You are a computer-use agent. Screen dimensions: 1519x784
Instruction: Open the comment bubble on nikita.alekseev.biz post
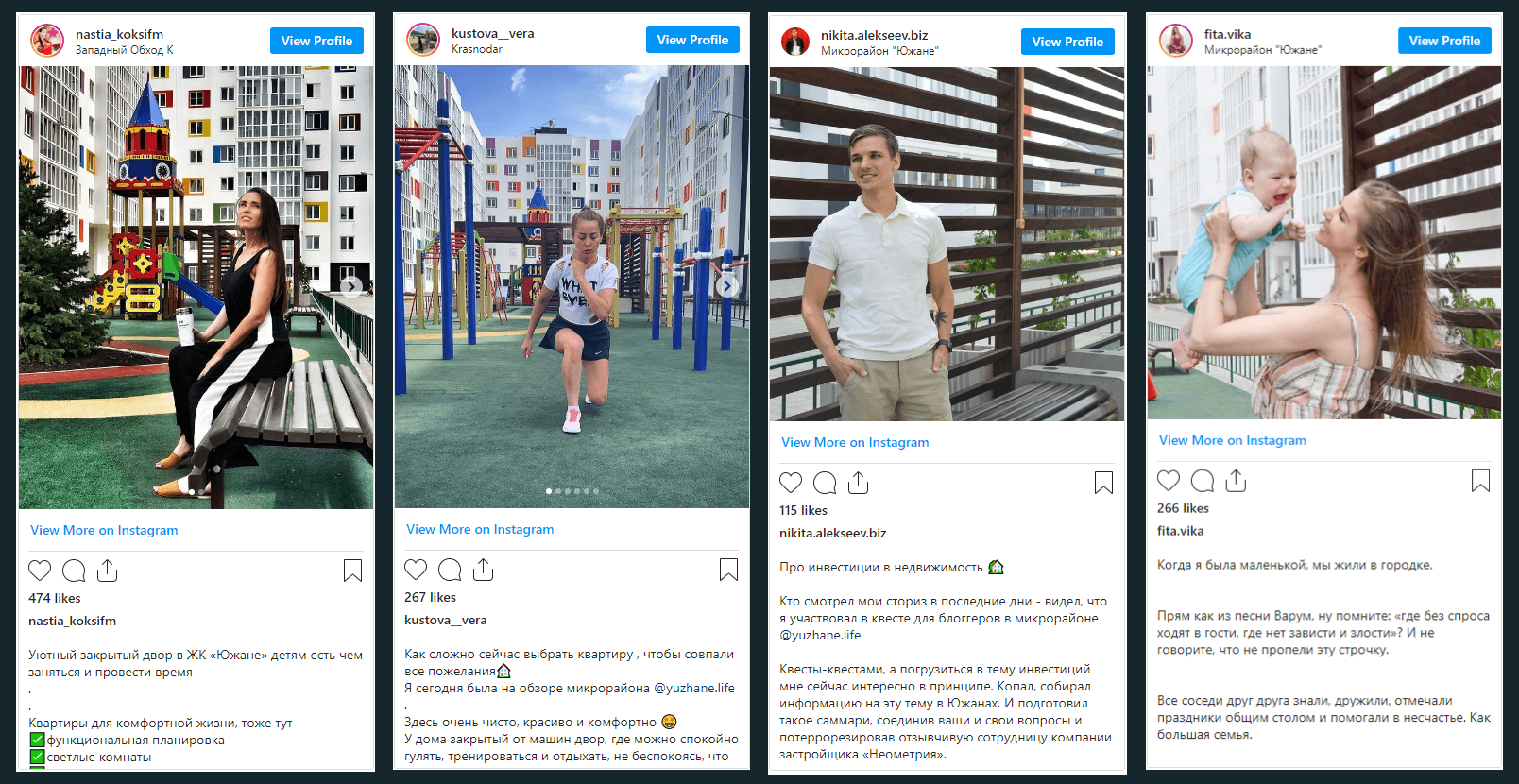coord(825,483)
